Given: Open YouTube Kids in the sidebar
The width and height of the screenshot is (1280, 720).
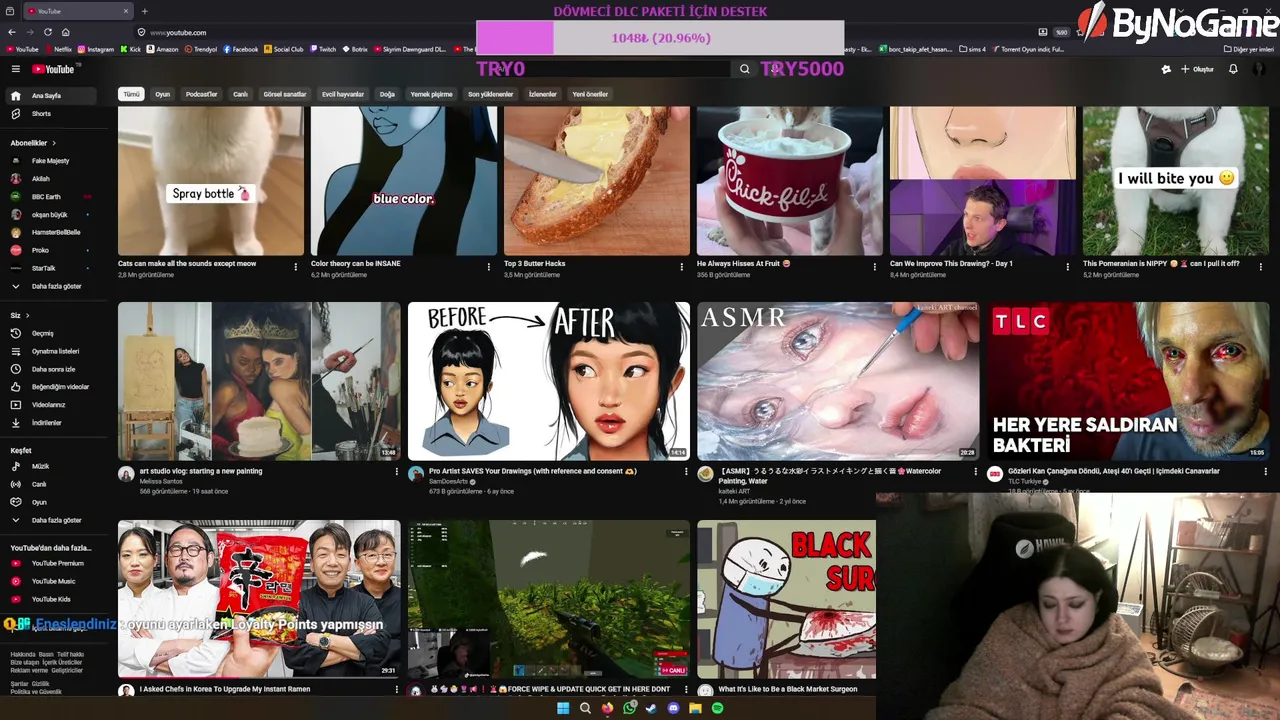Looking at the screenshot, I should (x=51, y=600).
